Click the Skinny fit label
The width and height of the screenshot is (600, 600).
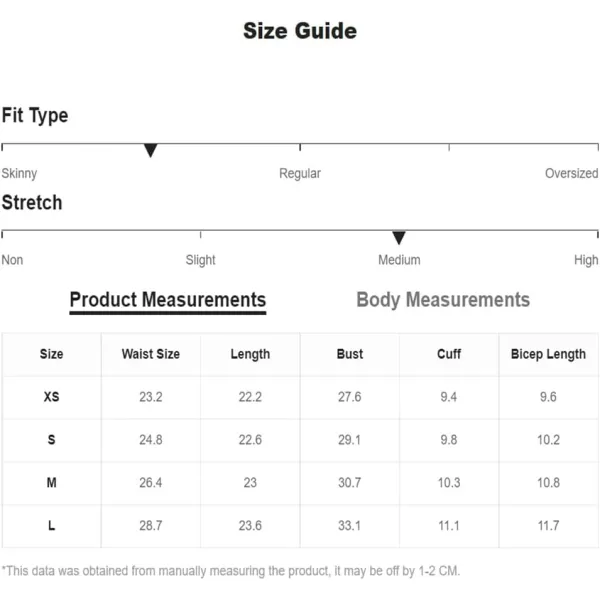coord(19,173)
